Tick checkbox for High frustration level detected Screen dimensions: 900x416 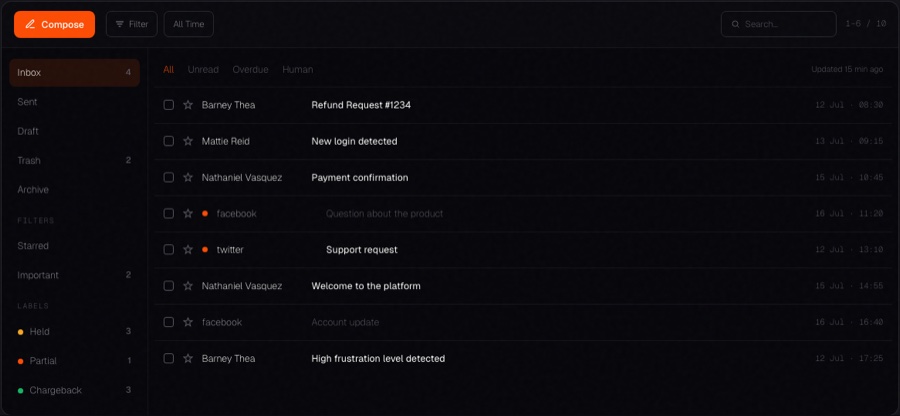169,358
